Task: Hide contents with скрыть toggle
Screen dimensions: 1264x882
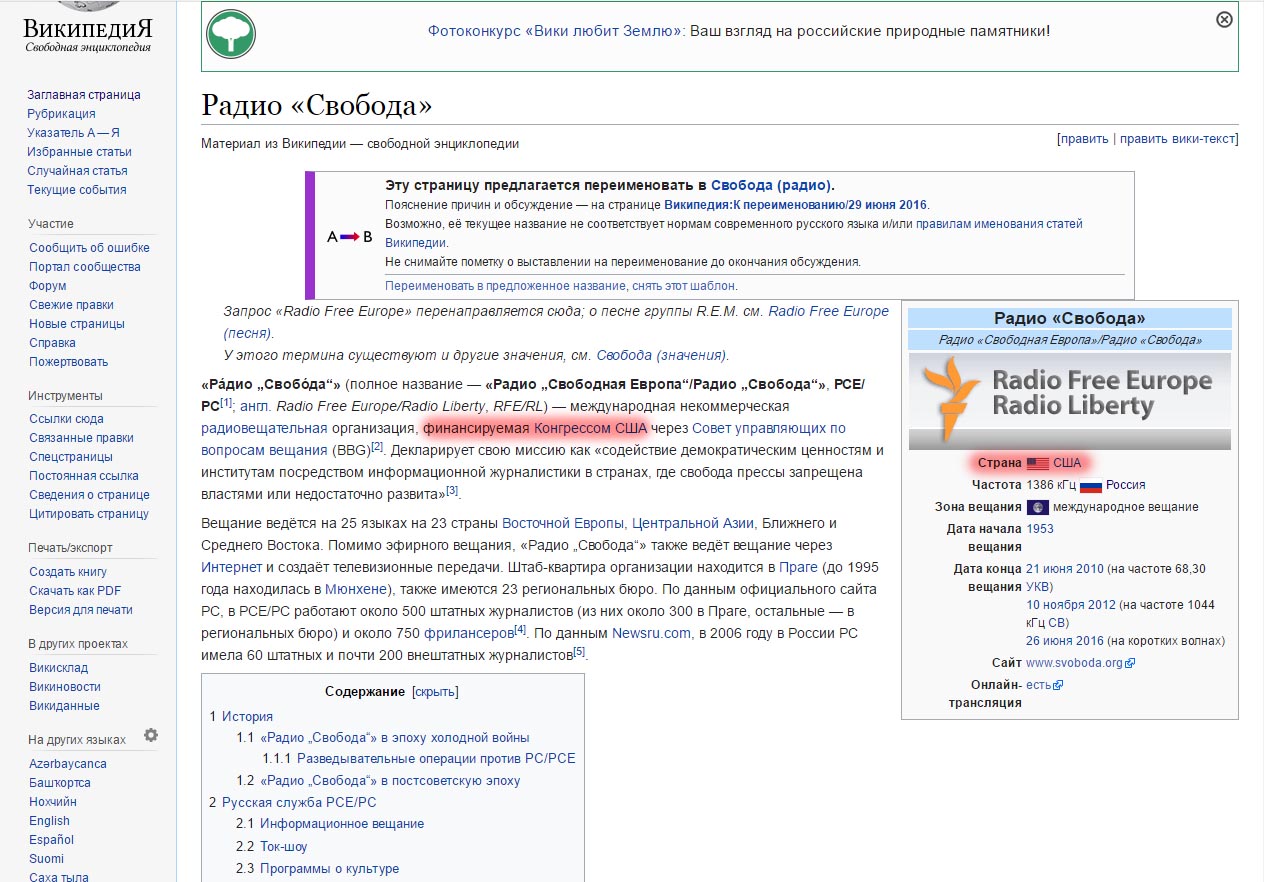Action: pyautogui.click(x=434, y=692)
